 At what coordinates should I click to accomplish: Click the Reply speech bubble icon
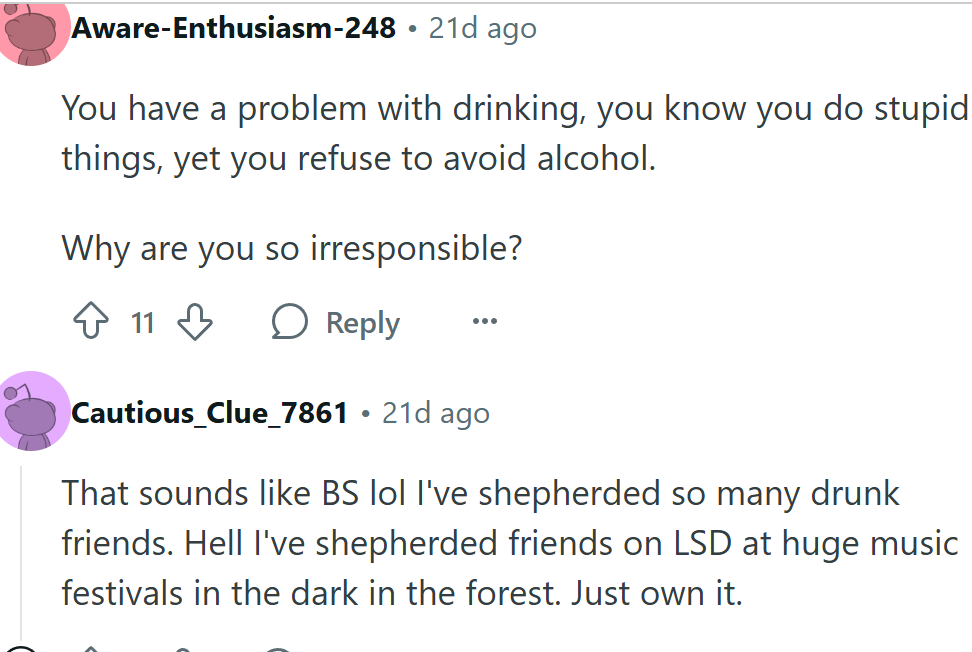tap(289, 322)
